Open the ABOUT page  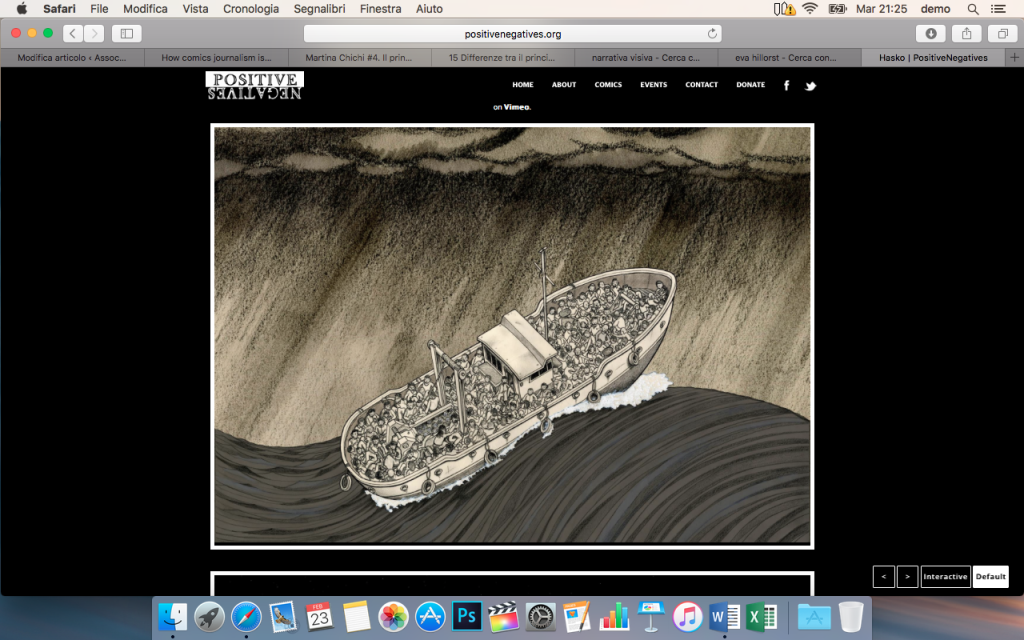pos(564,85)
